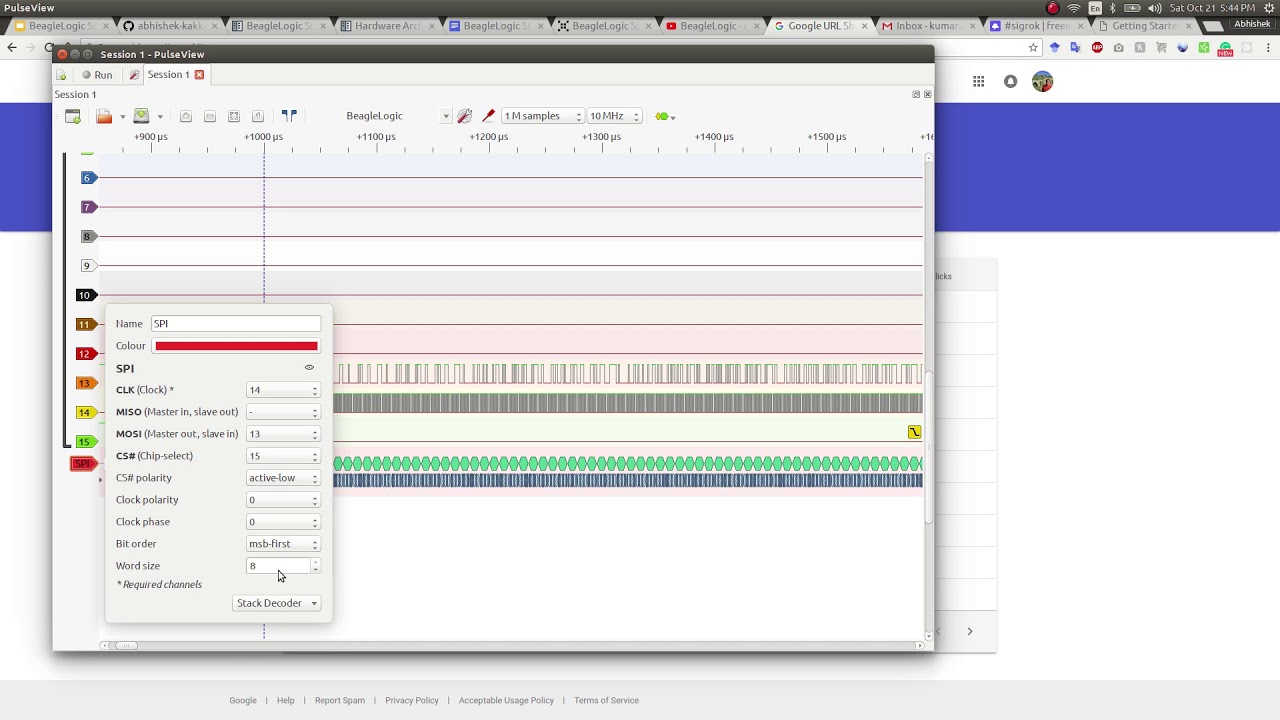This screenshot has width=1280, height=720.
Task: Open the Google apps grid icon
Action: pos(978,82)
